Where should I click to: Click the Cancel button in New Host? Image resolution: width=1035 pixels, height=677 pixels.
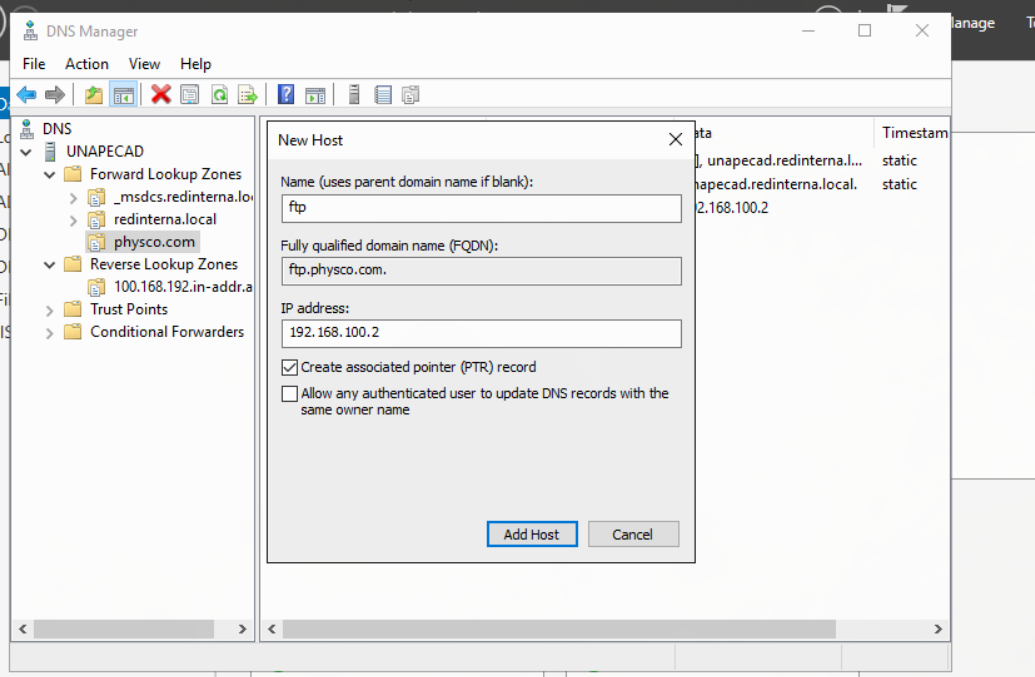tap(632, 534)
